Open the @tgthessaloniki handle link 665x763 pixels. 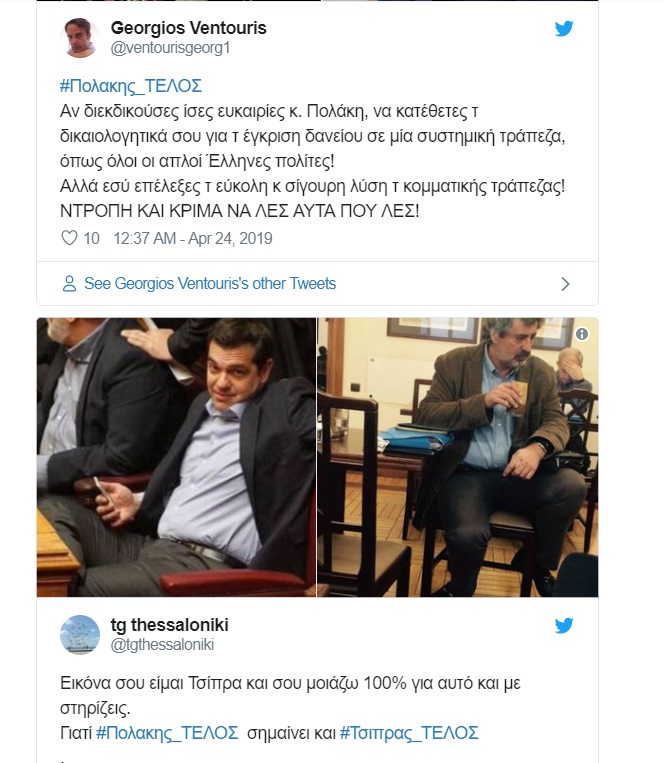(x=162, y=645)
